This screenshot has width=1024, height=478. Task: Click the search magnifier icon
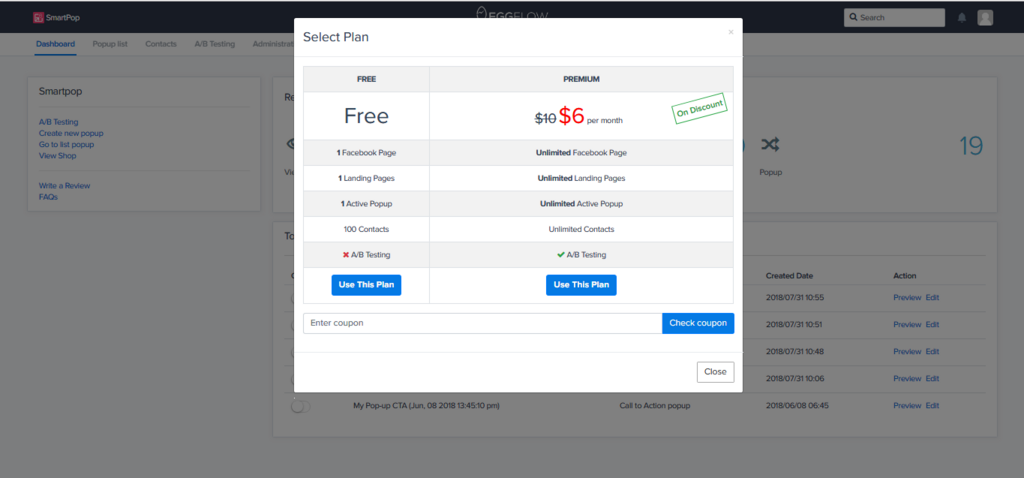coord(853,18)
